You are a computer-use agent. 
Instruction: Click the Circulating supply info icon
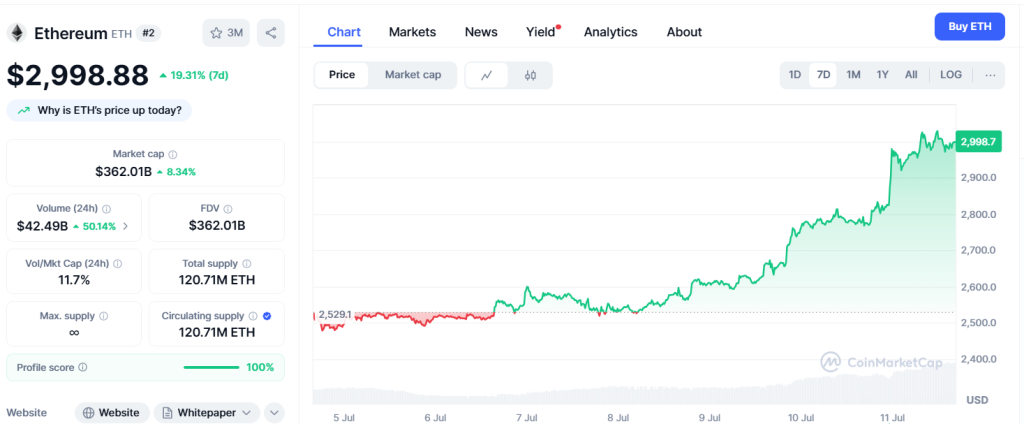tap(253, 316)
